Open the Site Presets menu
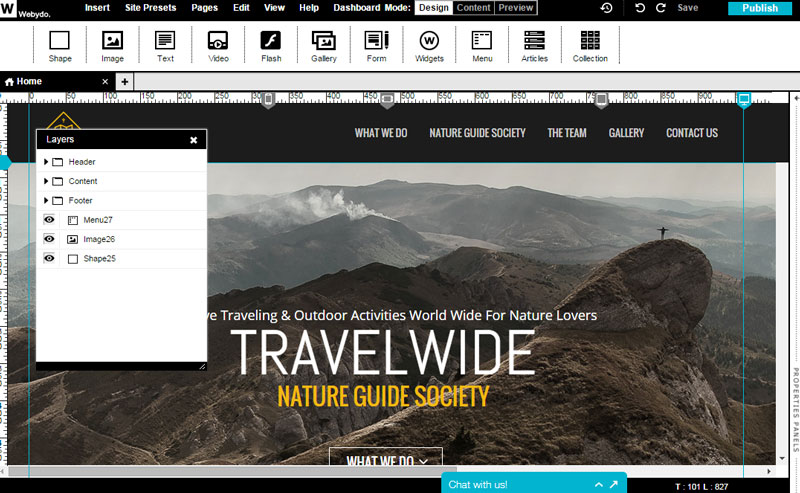The image size is (800, 493). (x=151, y=8)
